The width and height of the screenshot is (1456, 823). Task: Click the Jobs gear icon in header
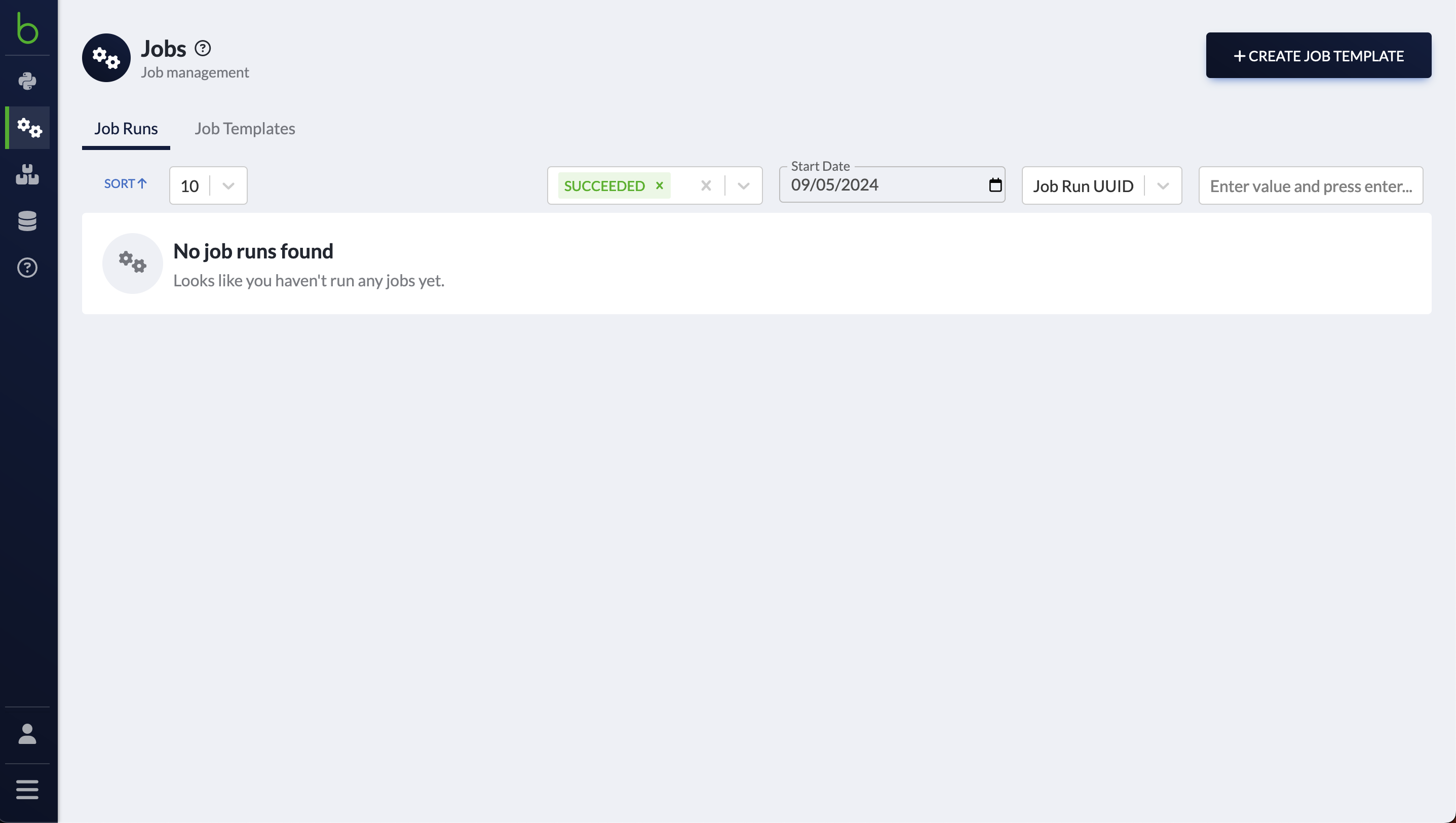(x=106, y=58)
